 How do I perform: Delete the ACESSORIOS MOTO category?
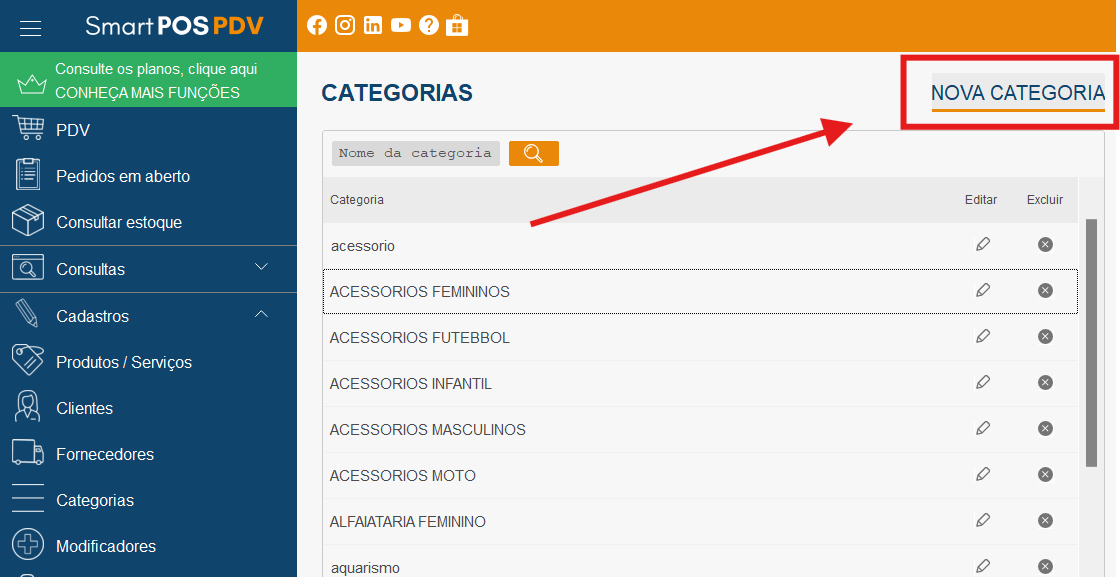tap(1045, 475)
